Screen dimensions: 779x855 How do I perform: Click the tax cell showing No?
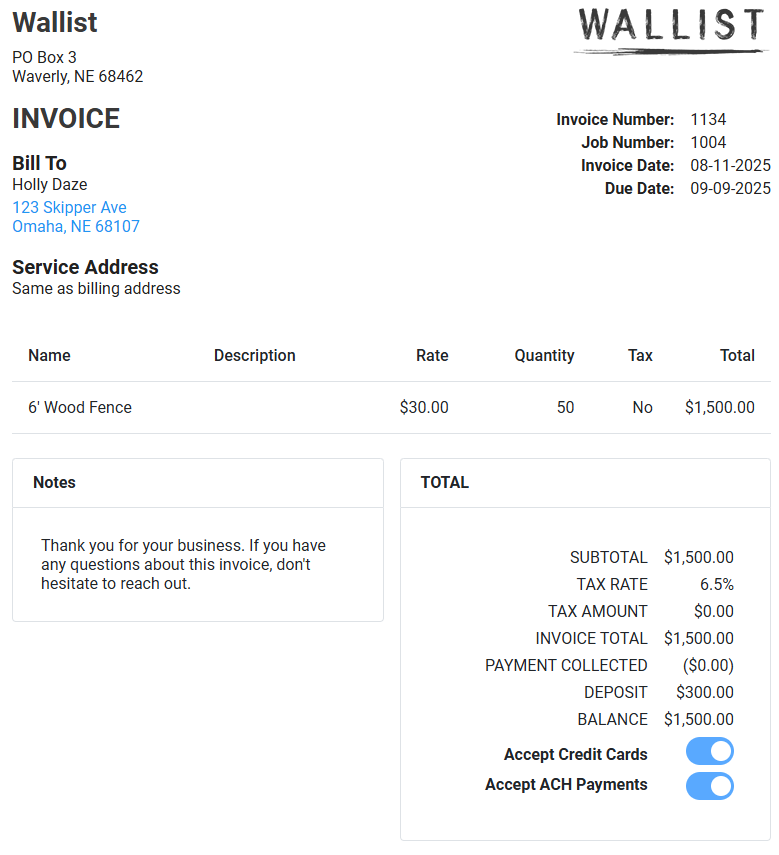click(x=642, y=407)
